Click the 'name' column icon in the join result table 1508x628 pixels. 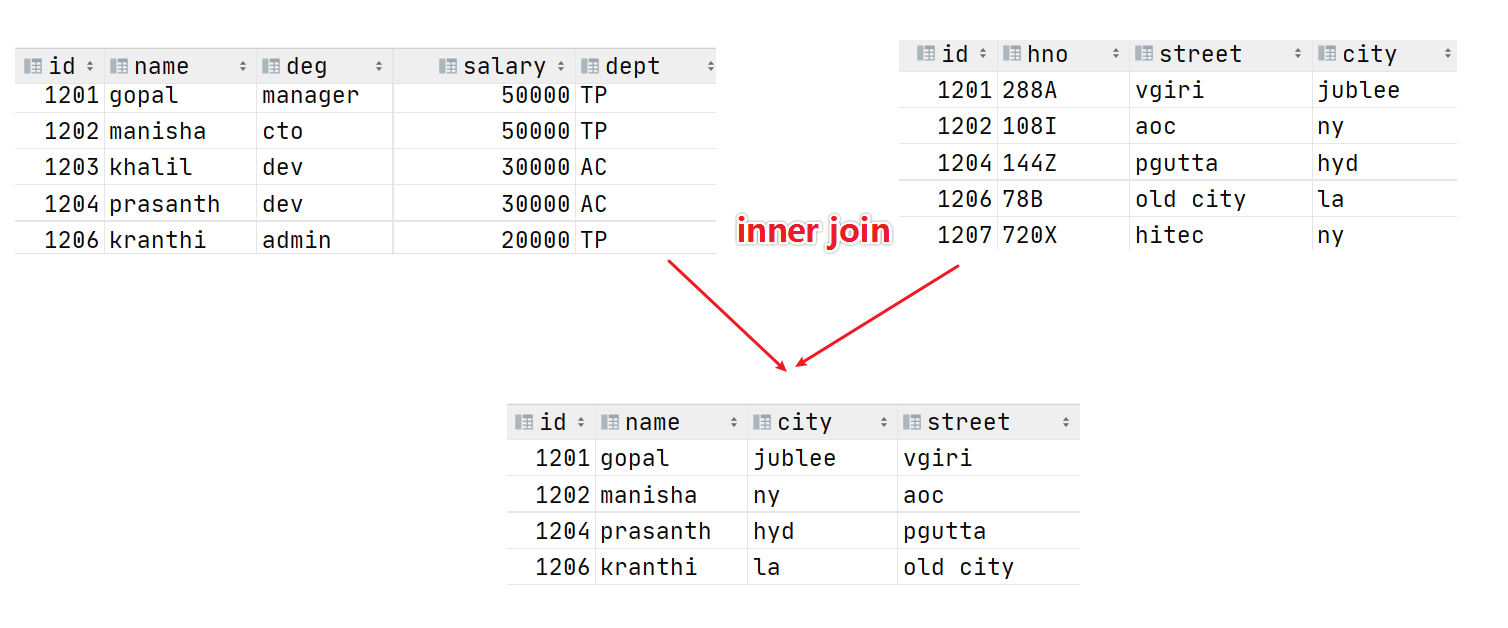tap(610, 422)
